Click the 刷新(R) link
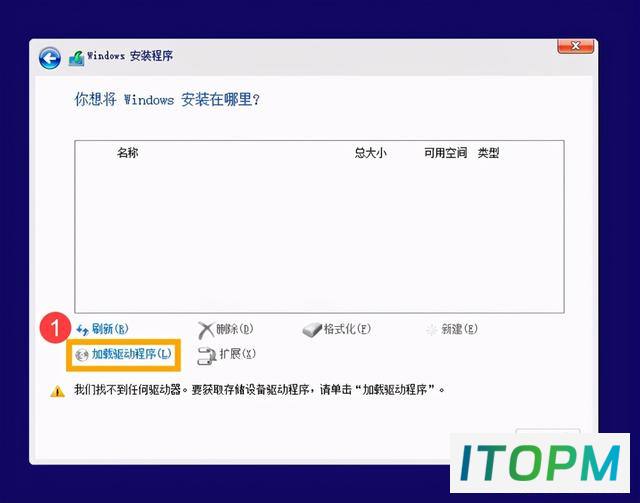 110,329
